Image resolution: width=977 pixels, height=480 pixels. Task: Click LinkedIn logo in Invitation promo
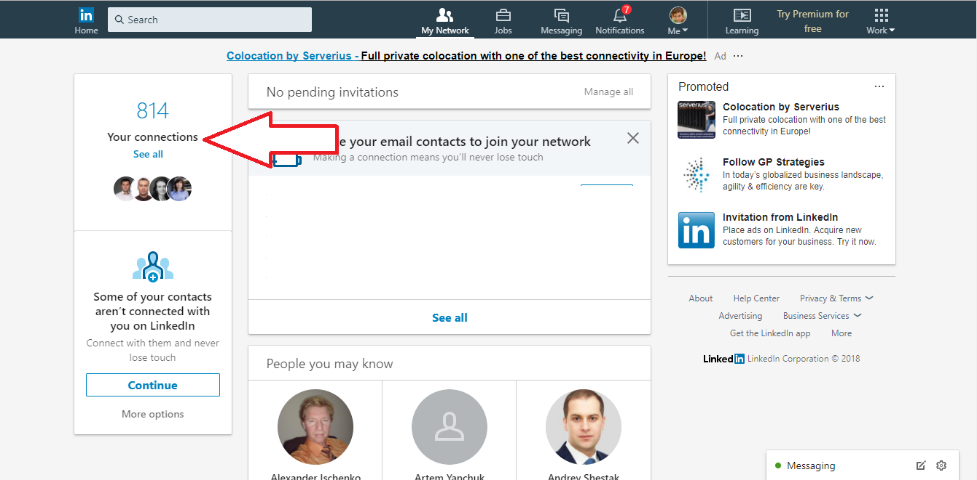pyautogui.click(x=697, y=230)
